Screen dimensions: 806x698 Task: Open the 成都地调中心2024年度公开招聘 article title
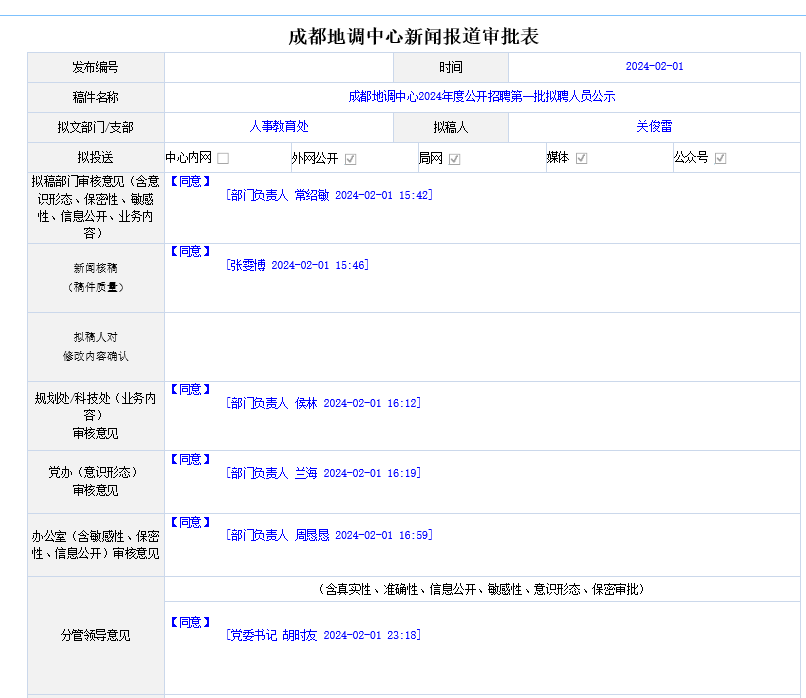(x=481, y=97)
